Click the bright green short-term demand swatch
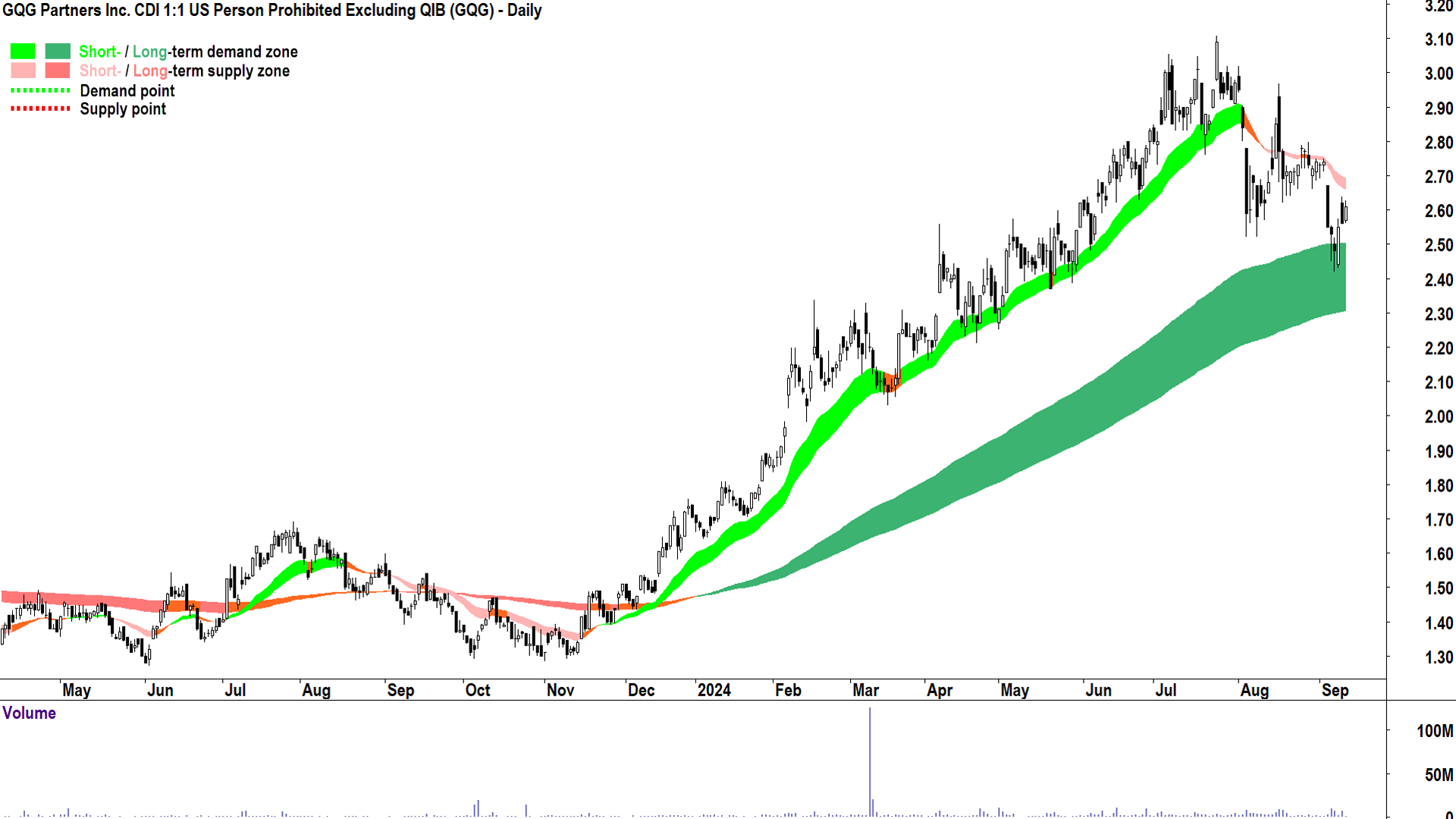Viewport: 1456px width, 819px height. tap(23, 52)
